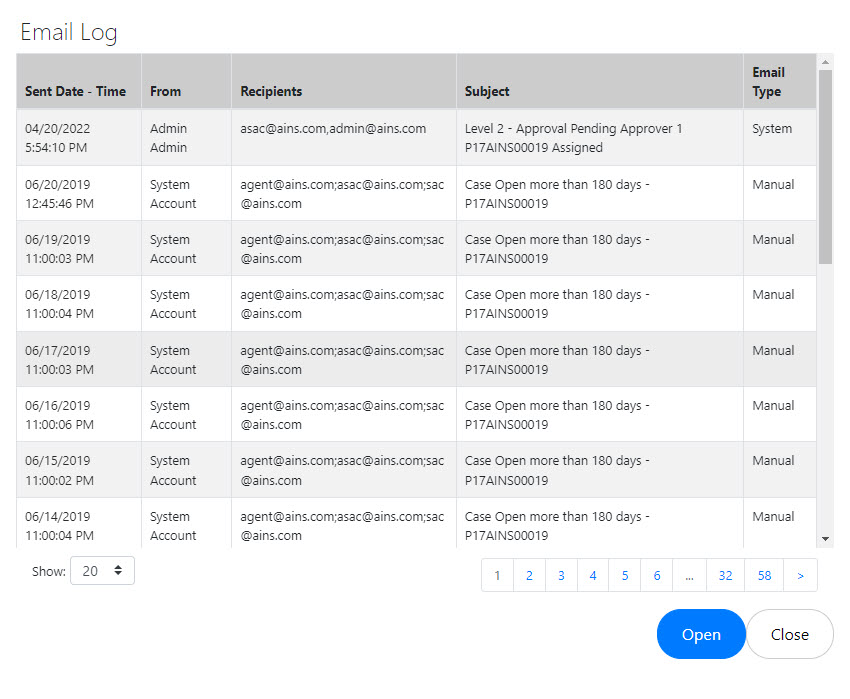The width and height of the screenshot is (850, 699).
Task: Select the 06/17/2019 email log row
Action: pos(416,360)
